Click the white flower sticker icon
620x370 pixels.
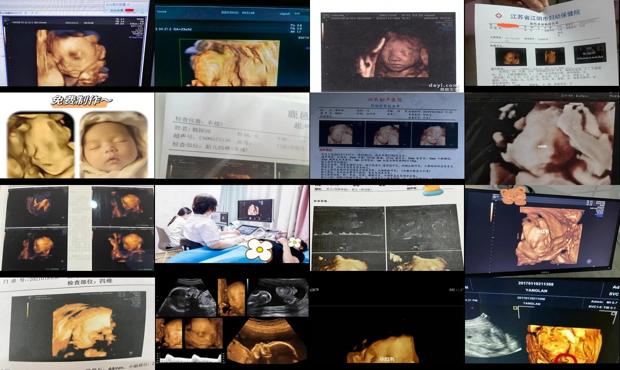point(259,250)
